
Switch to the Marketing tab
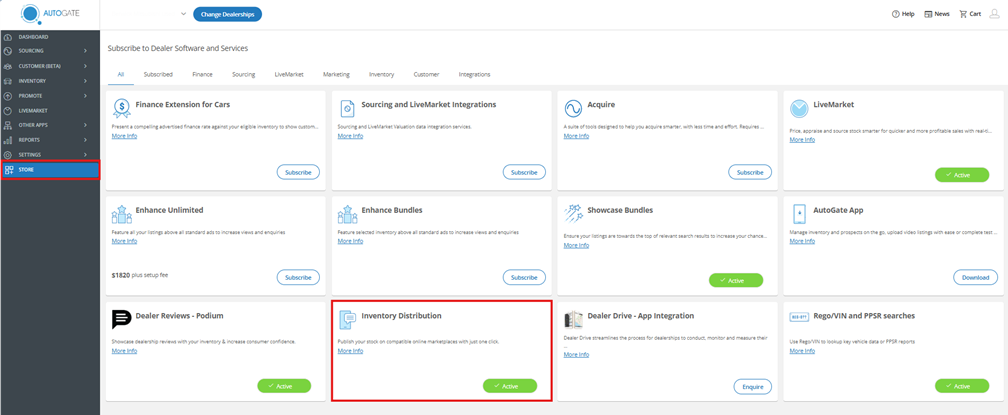(336, 74)
